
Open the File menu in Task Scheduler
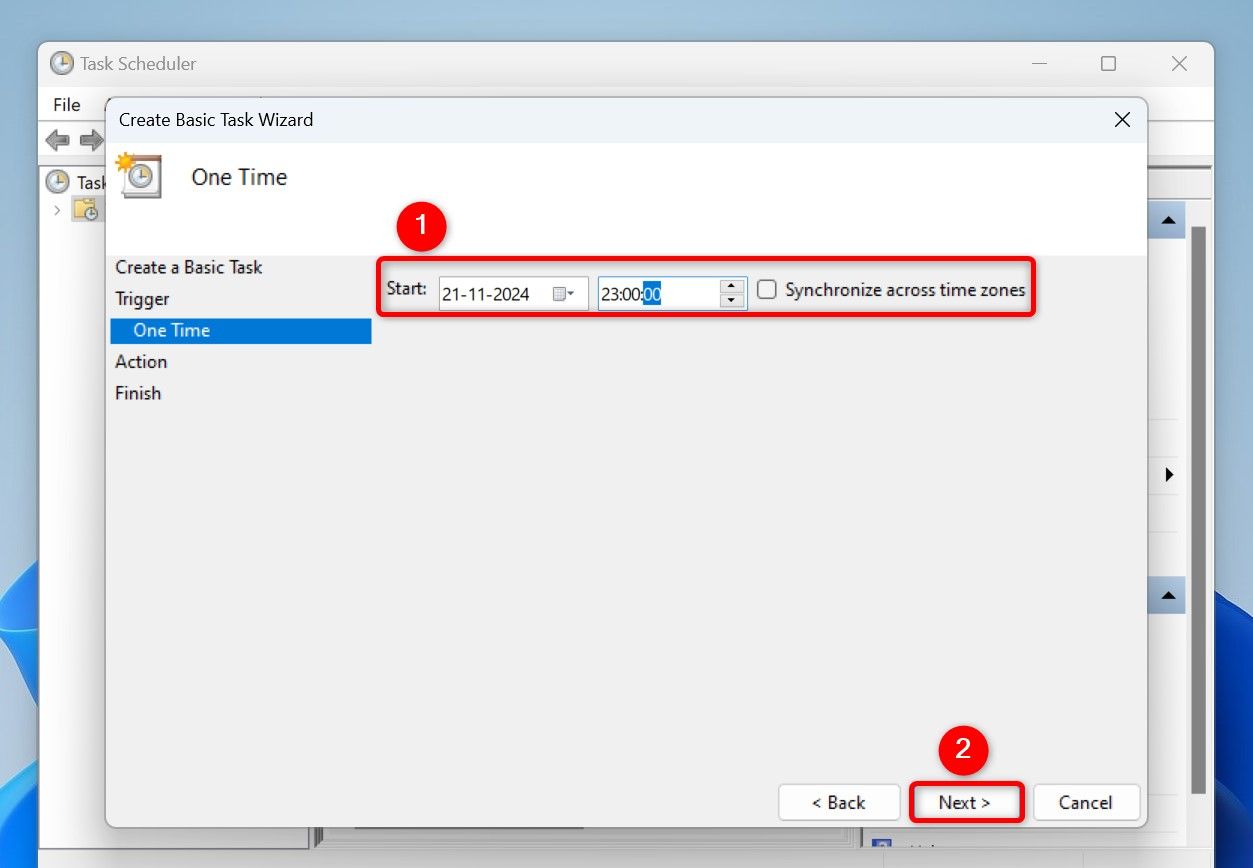click(x=67, y=104)
